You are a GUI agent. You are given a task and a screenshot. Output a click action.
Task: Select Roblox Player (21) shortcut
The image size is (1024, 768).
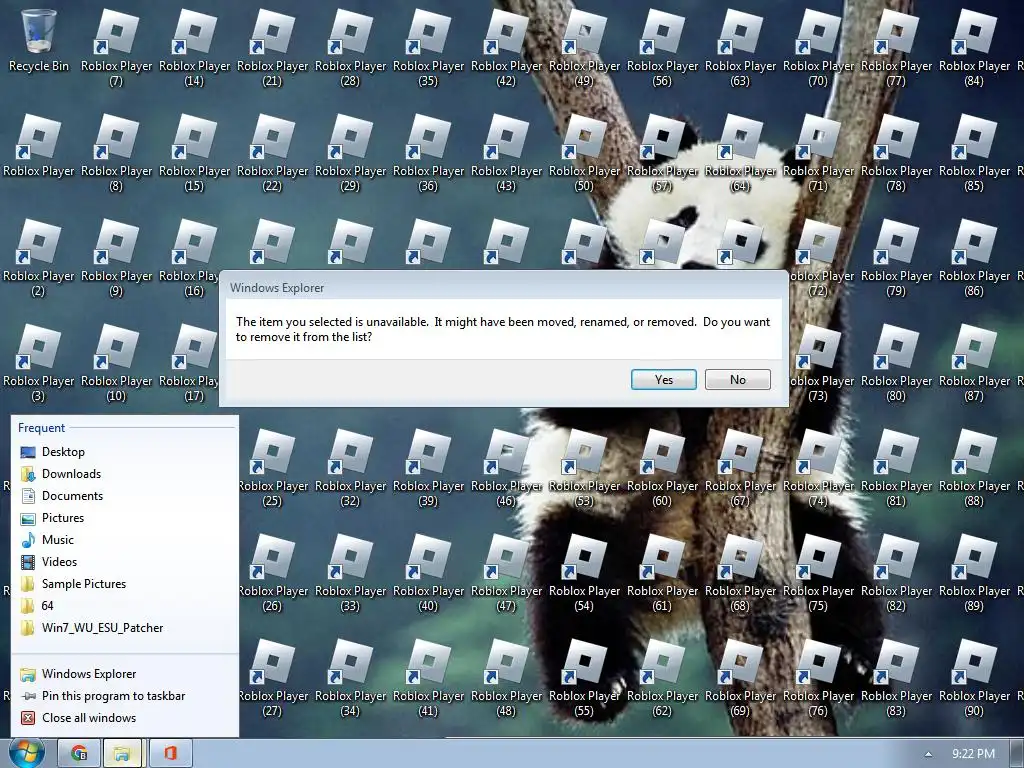pos(272,47)
